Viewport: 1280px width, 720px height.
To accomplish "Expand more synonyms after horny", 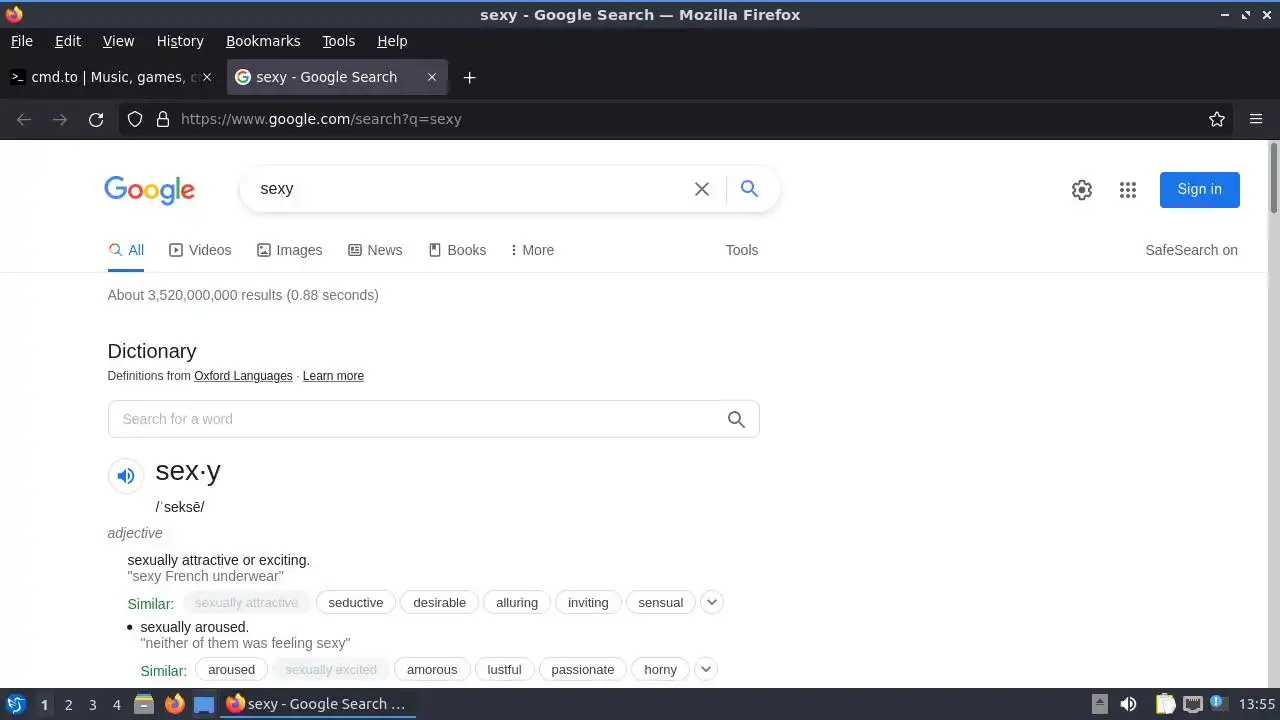I will (706, 669).
